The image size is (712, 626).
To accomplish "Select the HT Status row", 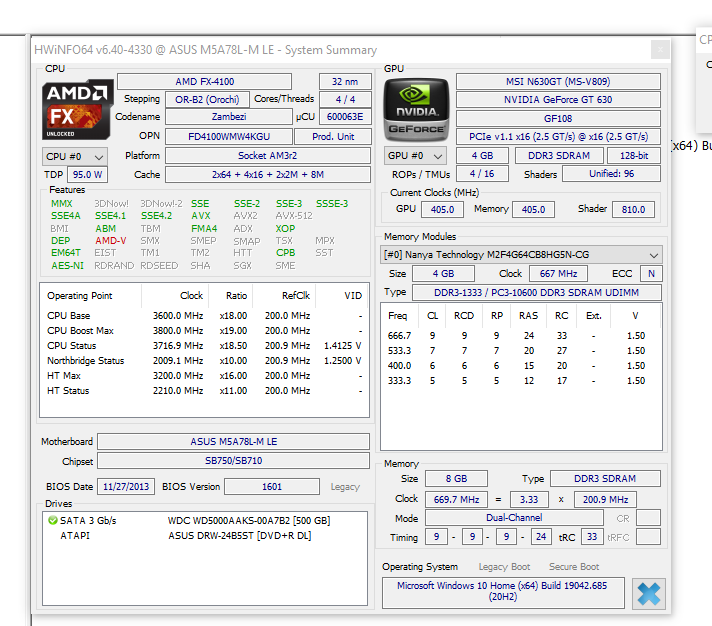I will click(x=204, y=390).
